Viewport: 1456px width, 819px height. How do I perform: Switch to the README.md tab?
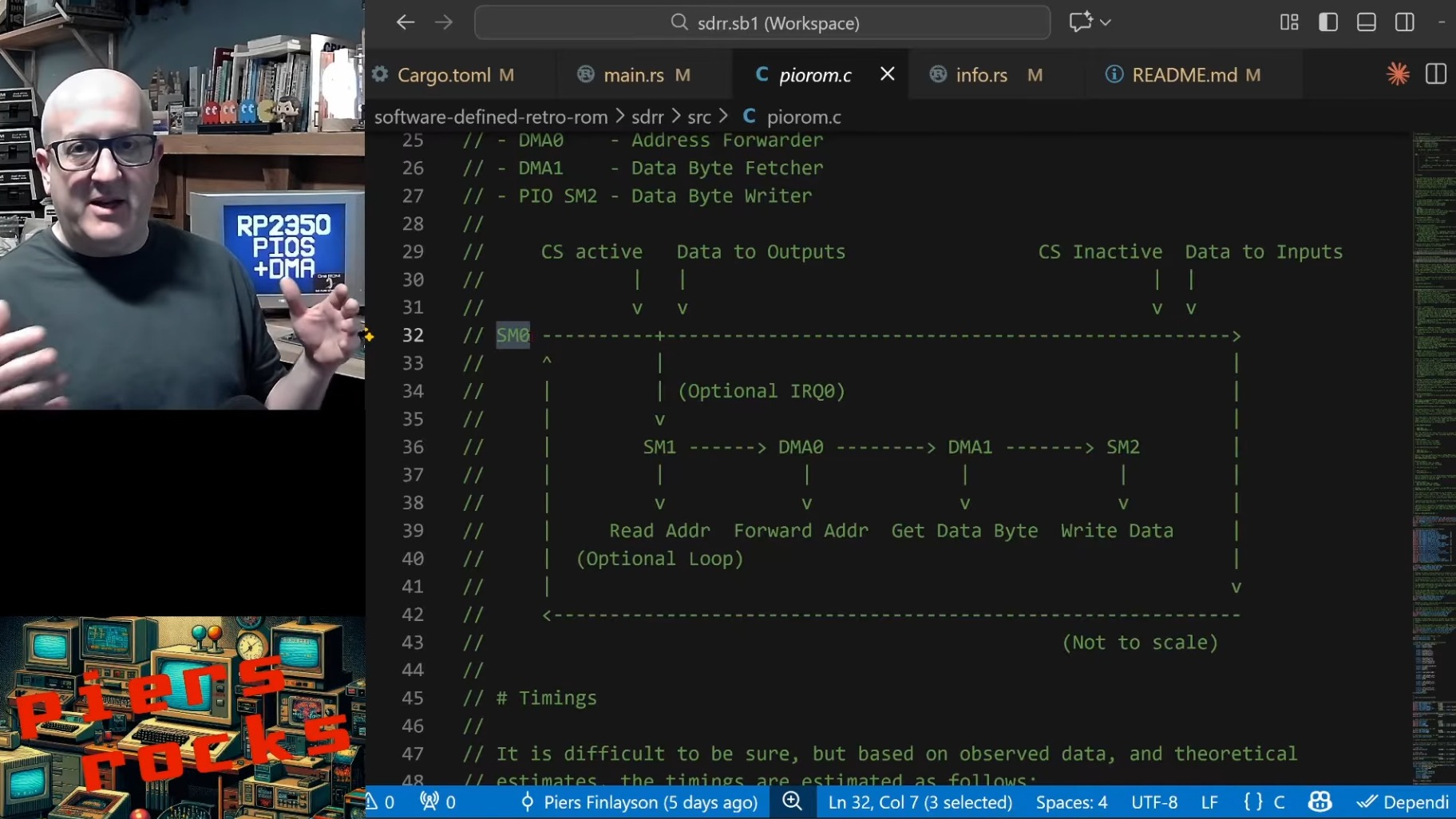pyautogui.click(x=1184, y=75)
